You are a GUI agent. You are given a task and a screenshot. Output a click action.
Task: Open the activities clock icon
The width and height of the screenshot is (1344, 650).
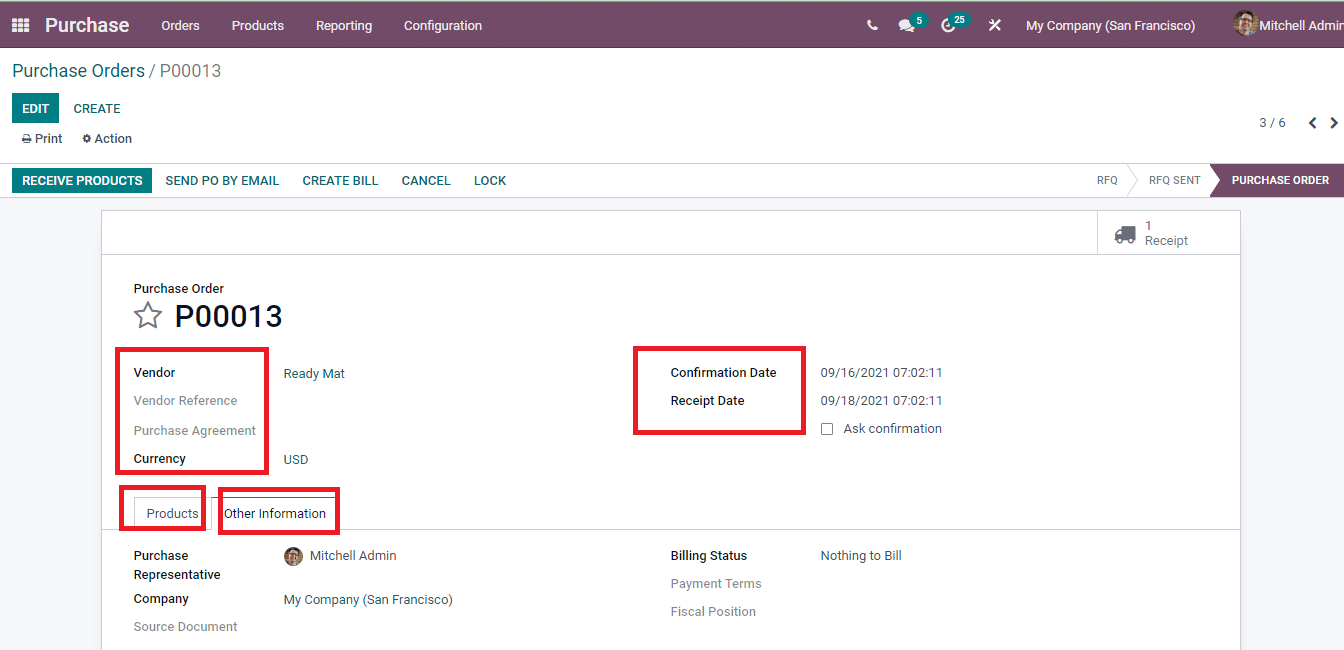[949, 26]
